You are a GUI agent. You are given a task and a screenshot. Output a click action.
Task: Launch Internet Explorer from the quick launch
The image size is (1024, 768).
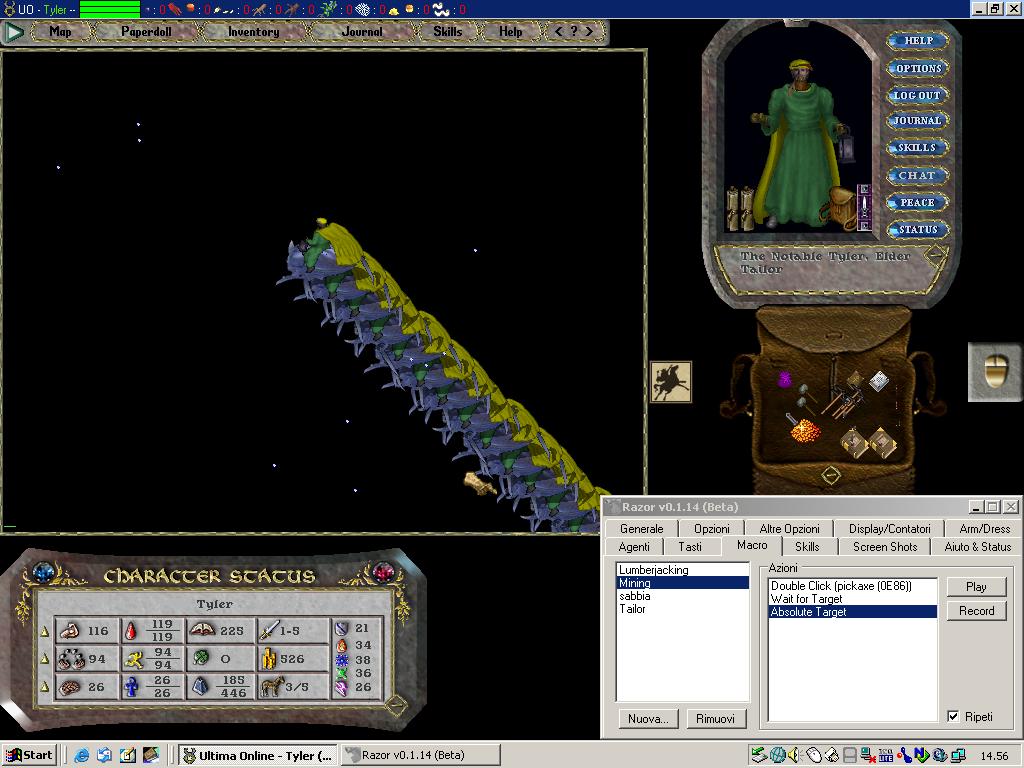82,756
